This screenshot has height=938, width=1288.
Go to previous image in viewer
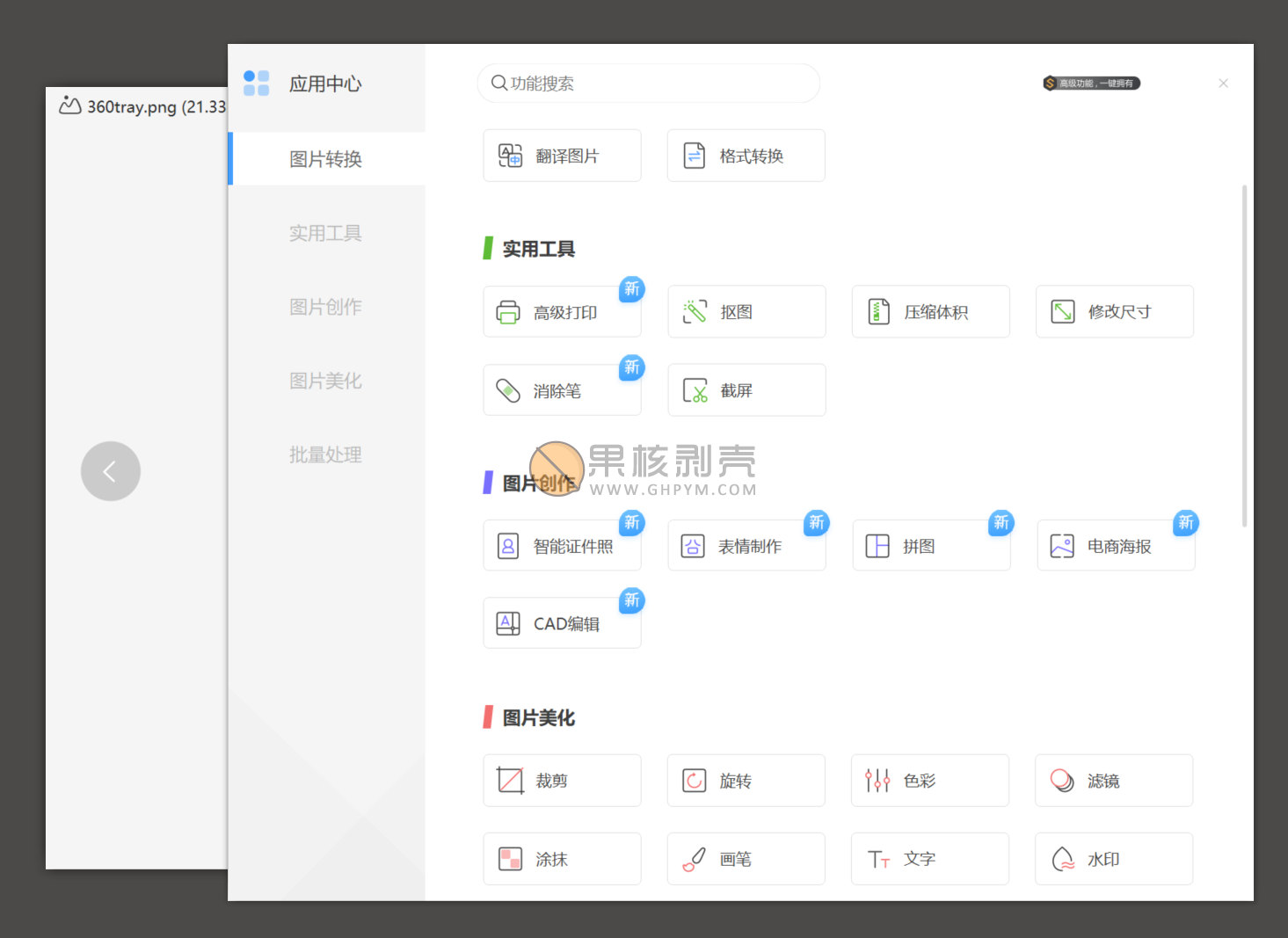click(x=111, y=471)
